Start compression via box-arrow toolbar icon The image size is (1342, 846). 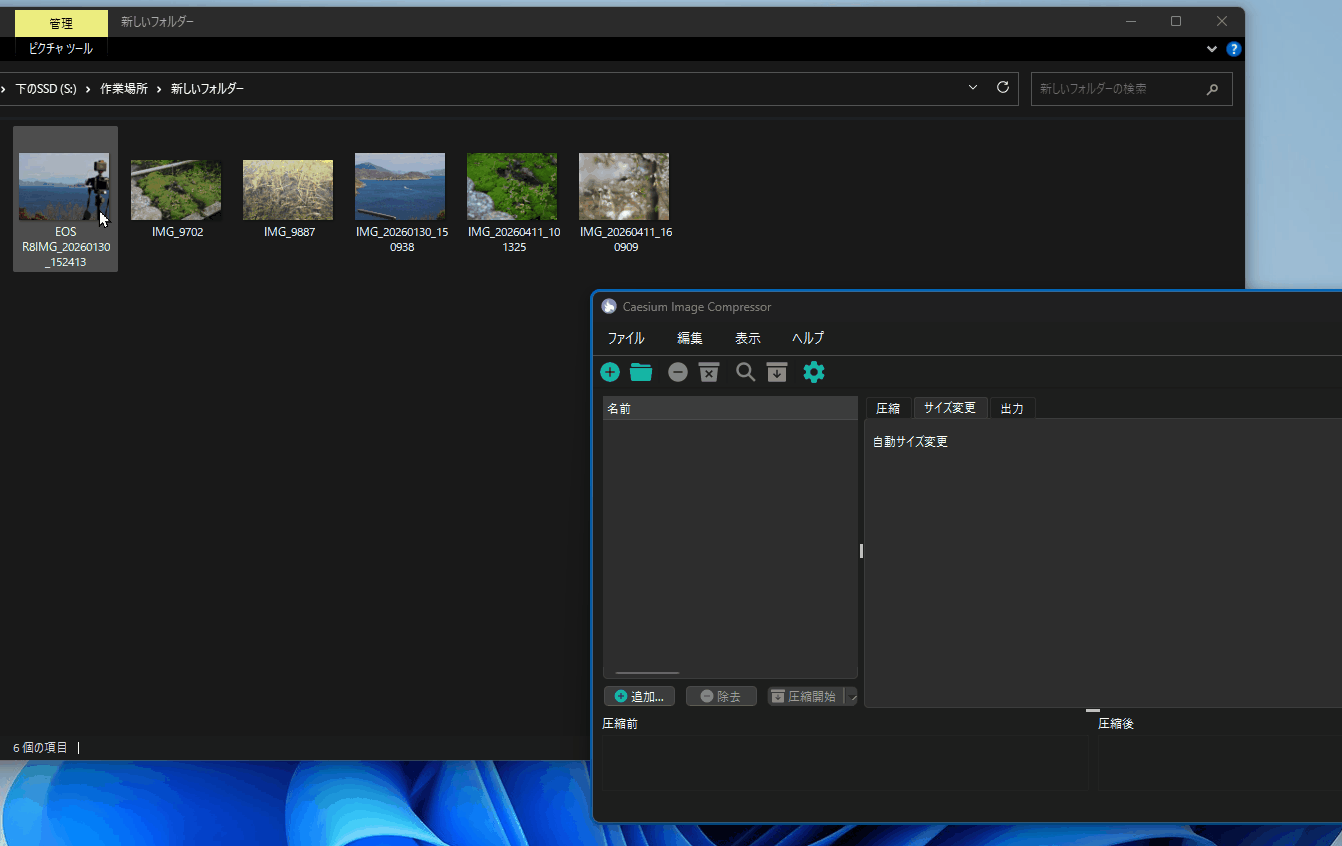pos(777,372)
